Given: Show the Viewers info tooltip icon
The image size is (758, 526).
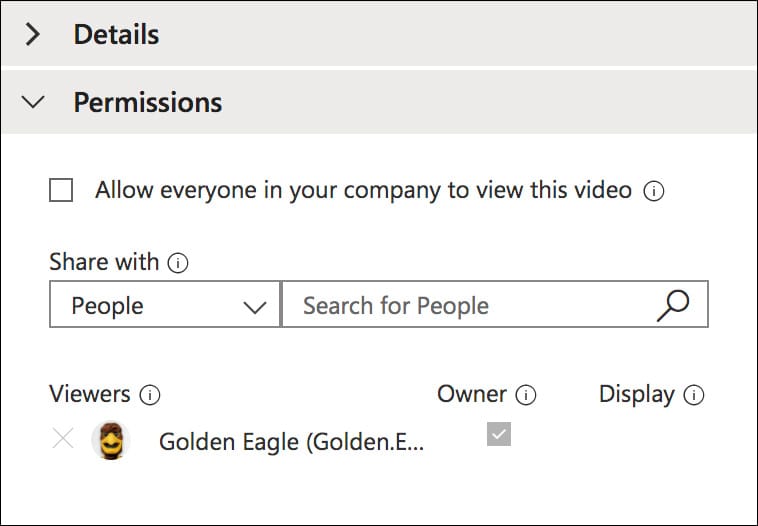Looking at the screenshot, I should [x=150, y=395].
